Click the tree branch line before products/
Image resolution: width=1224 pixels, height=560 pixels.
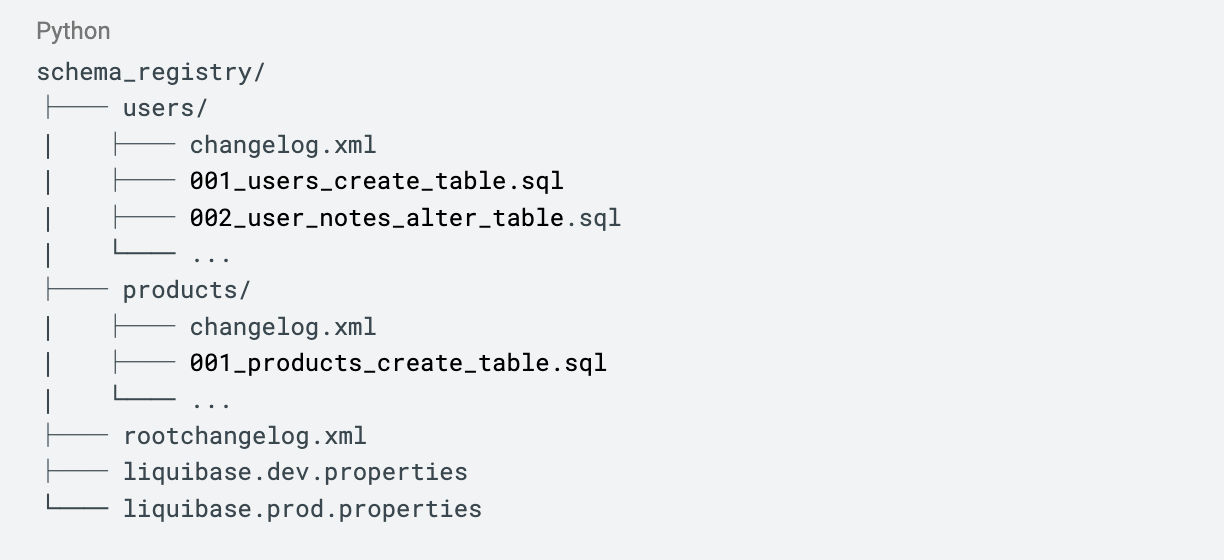(x=75, y=290)
